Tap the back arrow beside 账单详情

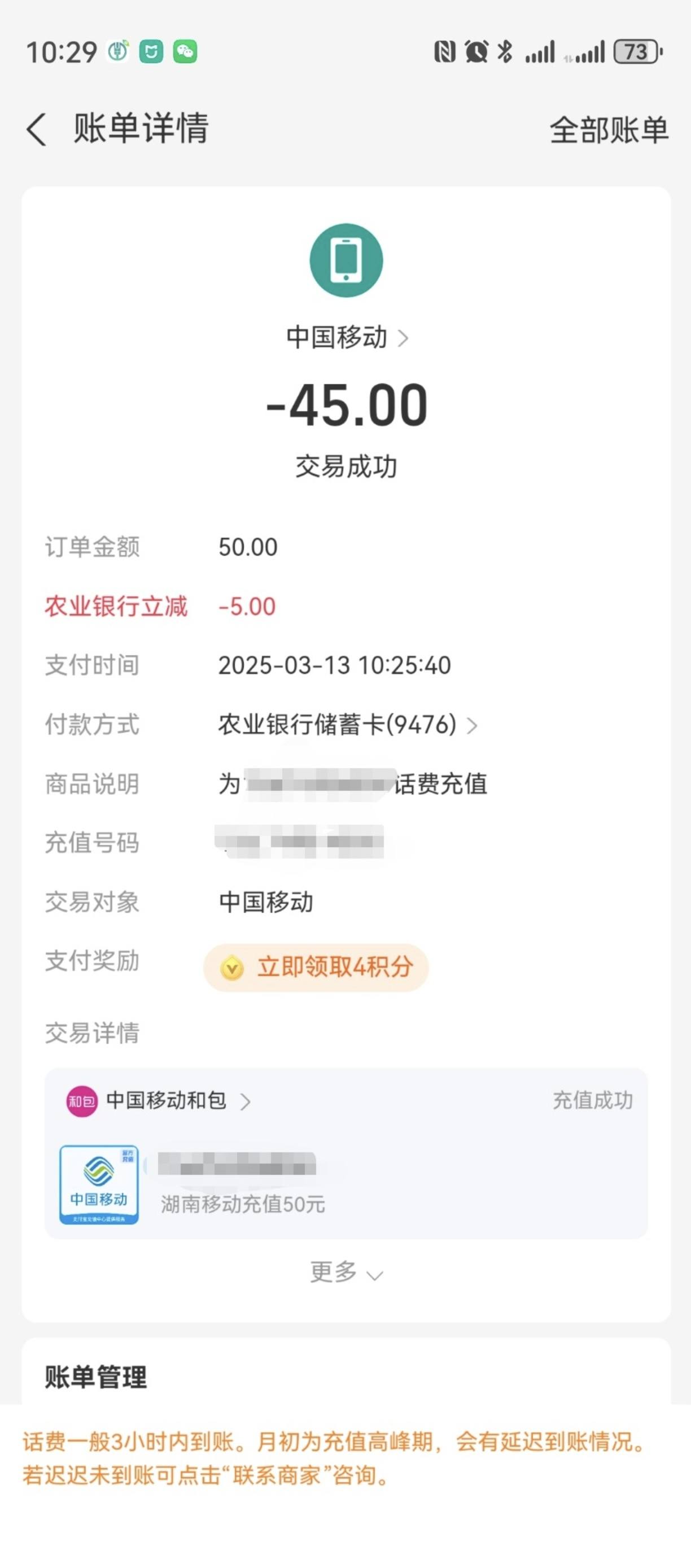(x=37, y=129)
